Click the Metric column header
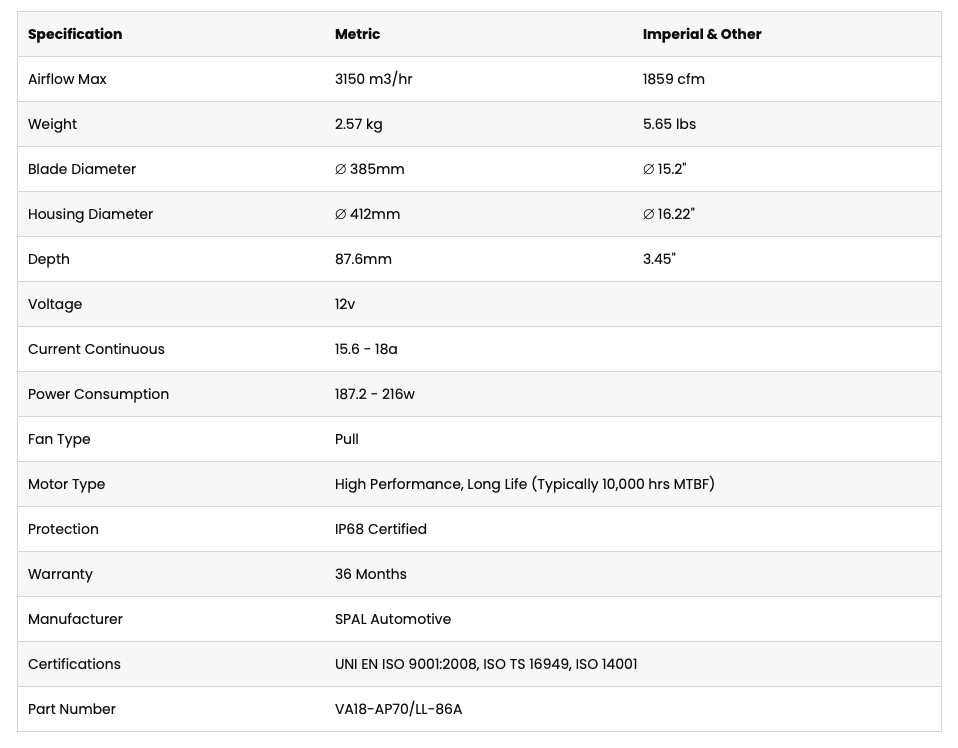The image size is (958, 748). (x=357, y=34)
